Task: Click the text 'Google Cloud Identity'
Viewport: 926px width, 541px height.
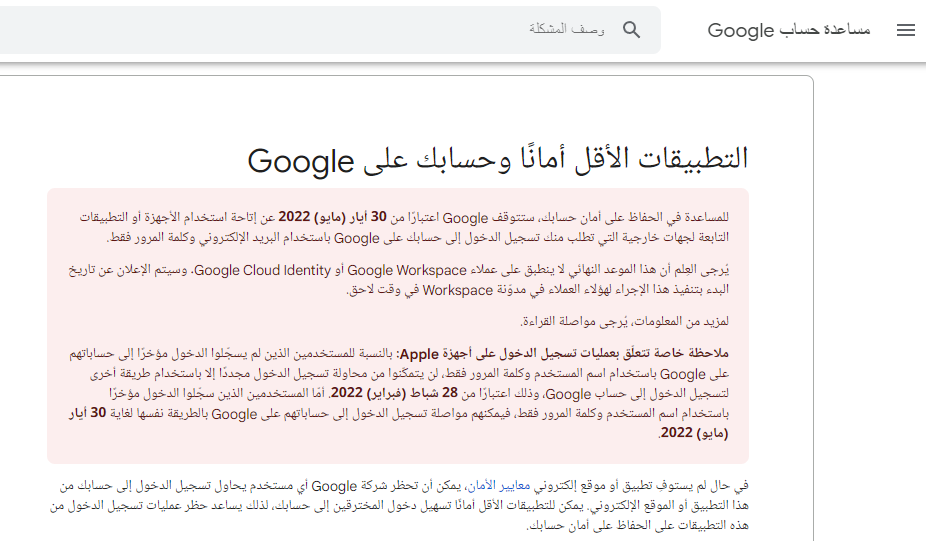Action: pyautogui.click(x=262, y=270)
